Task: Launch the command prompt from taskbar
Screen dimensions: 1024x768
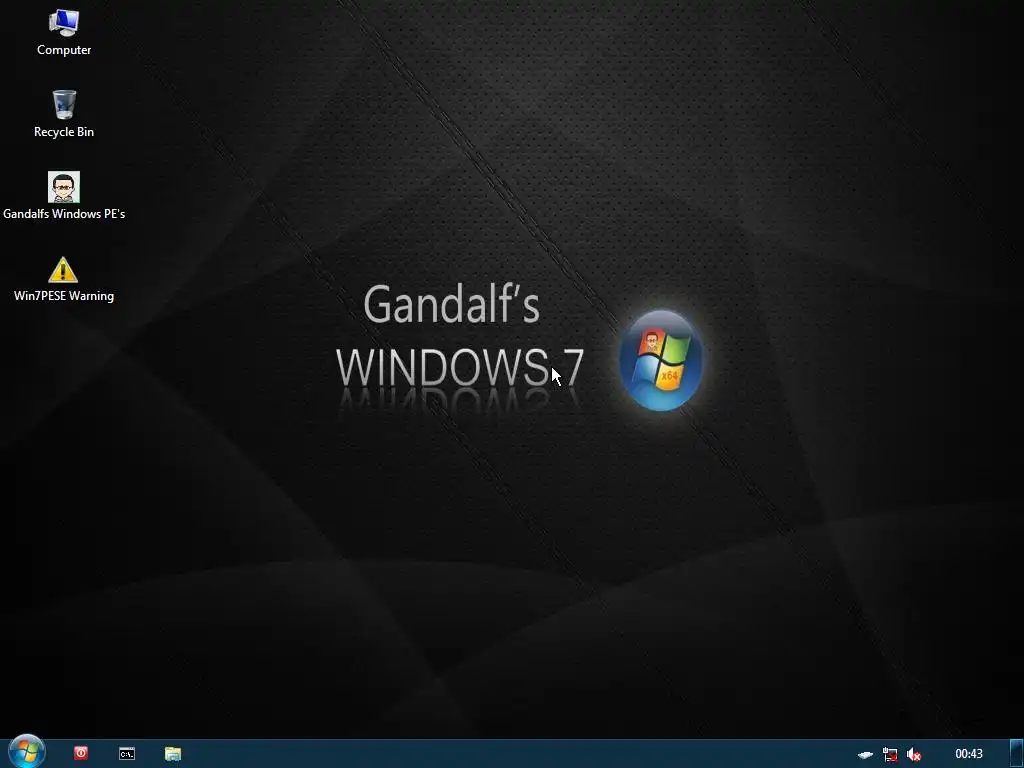Action: (127, 754)
